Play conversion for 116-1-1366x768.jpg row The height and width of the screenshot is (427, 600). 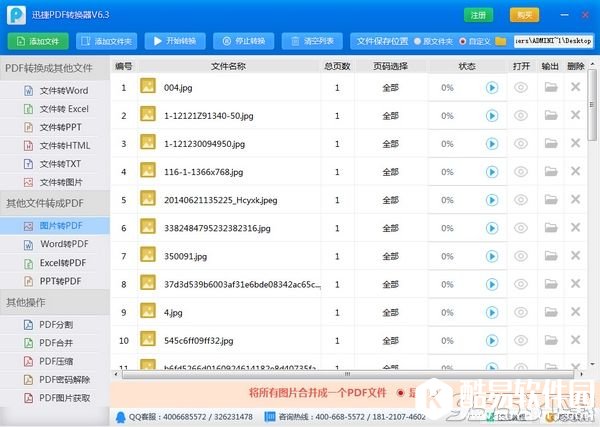click(492, 172)
